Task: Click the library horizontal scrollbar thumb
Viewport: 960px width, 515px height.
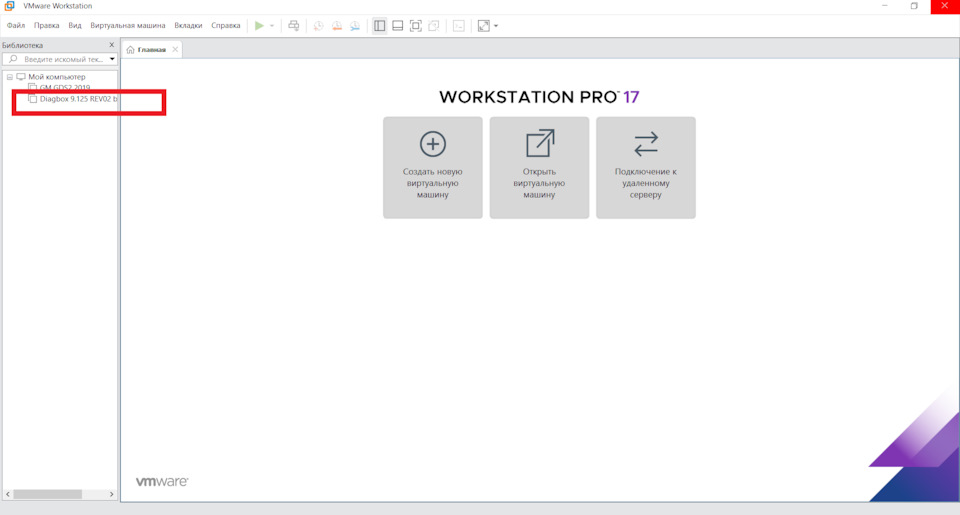Action: 48,494
